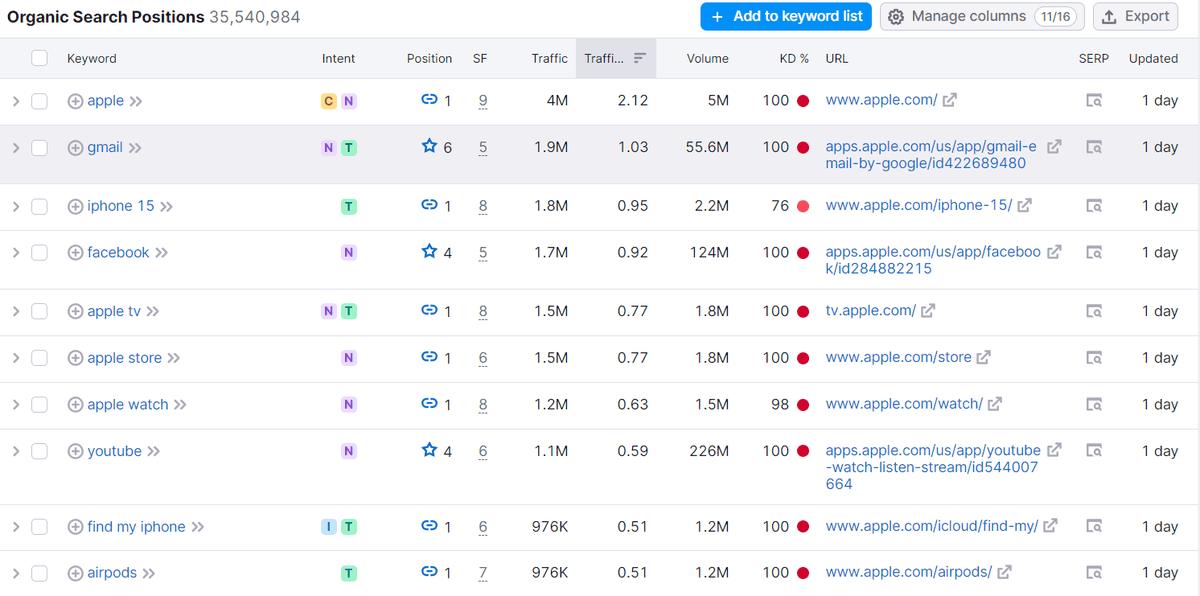The image size is (1200, 596).
Task: Tick the facebook row checkbox
Action: [x=39, y=253]
